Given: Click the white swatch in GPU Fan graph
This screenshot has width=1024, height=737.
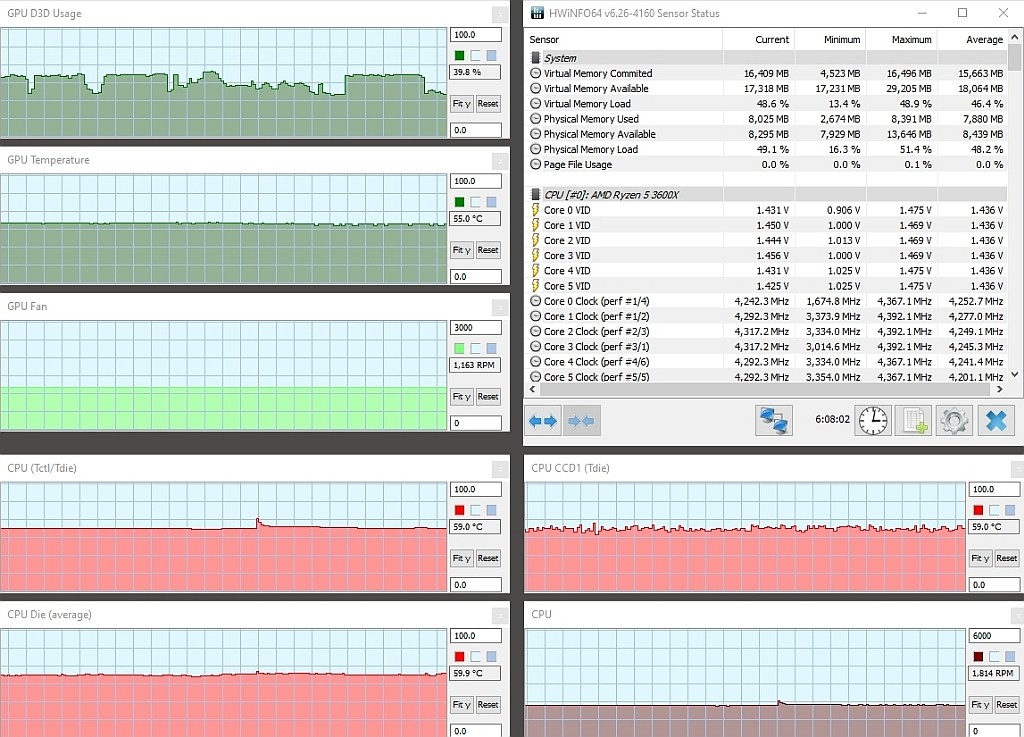Looking at the screenshot, I should pyautogui.click(x=475, y=349).
